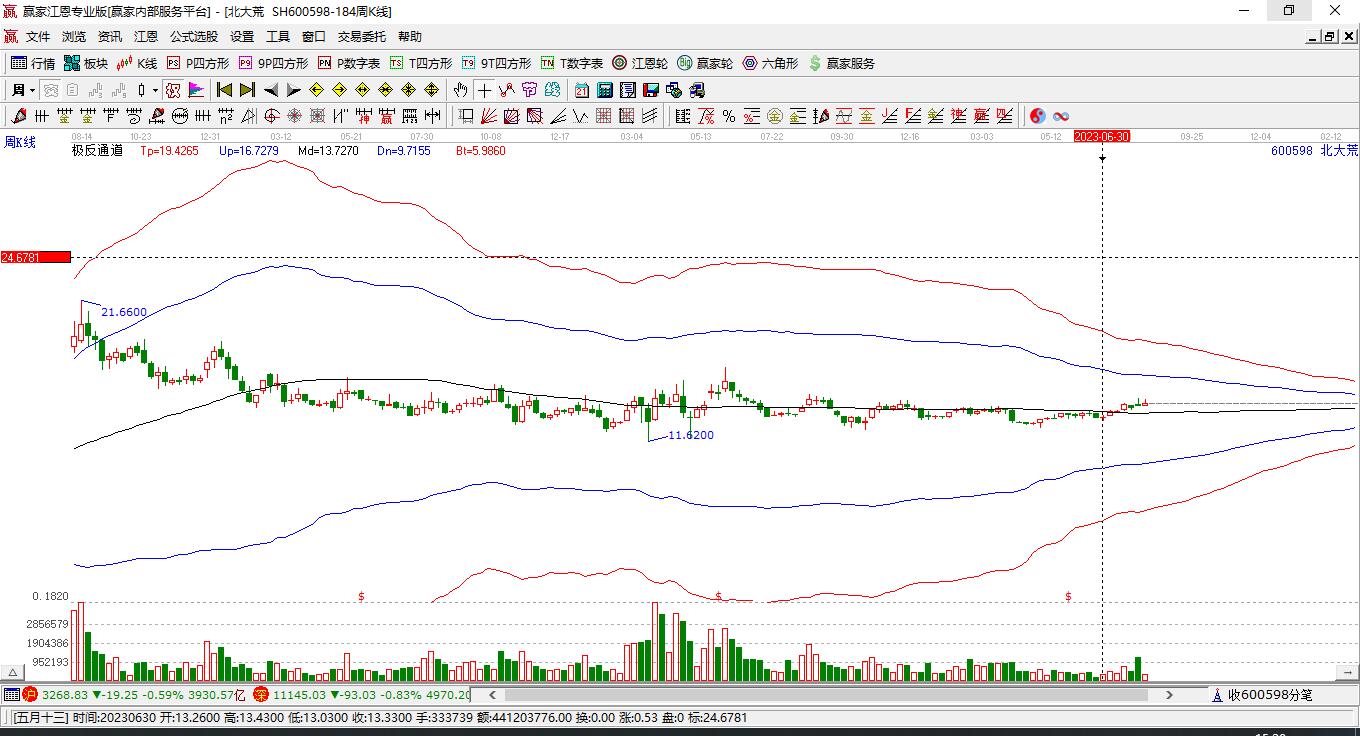Open the 江恩轮 Gann wheel
1360x736 pixels.
tap(640, 63)
